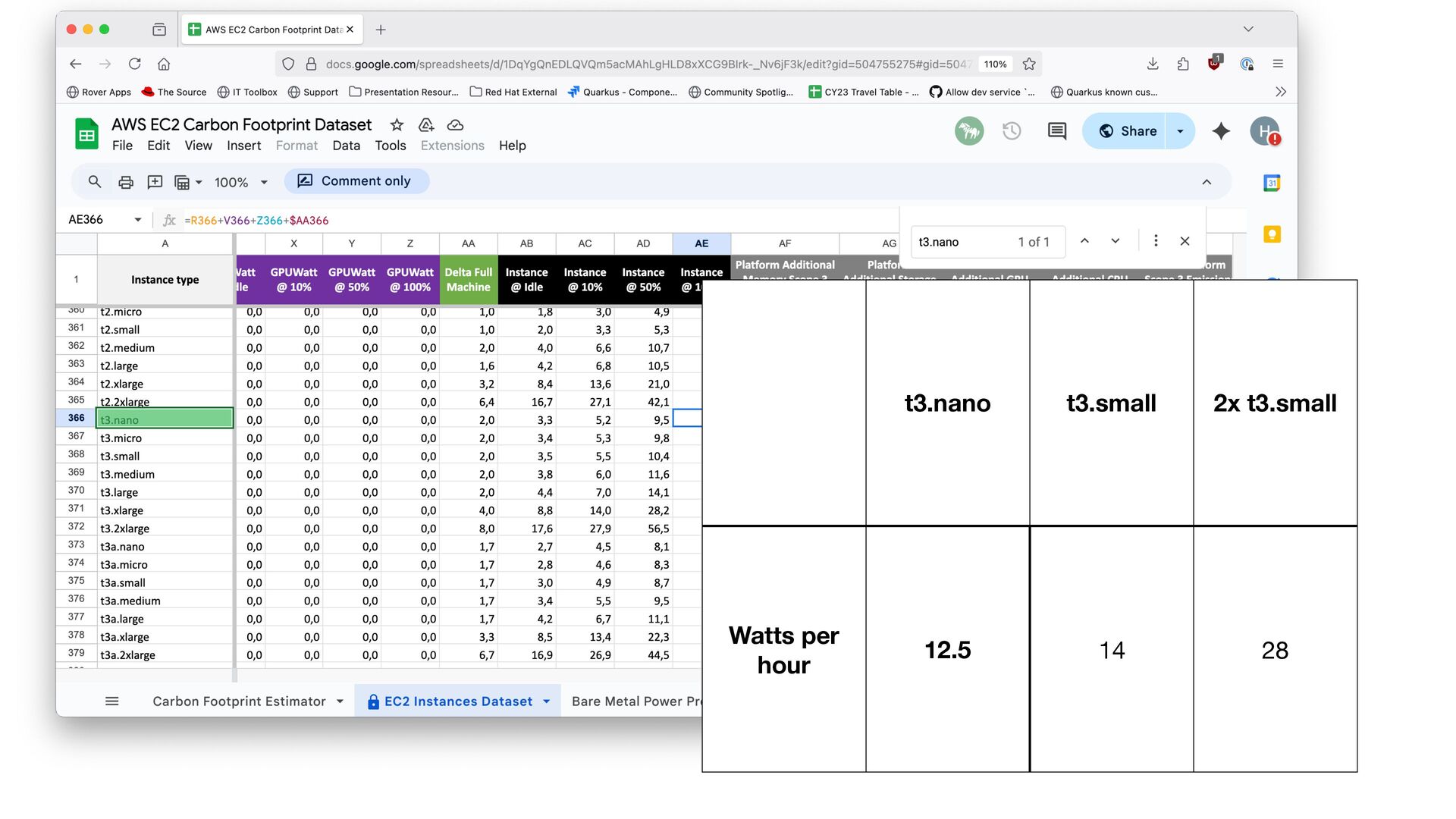Open the comments panel icon

click(x=1056, y=131)
